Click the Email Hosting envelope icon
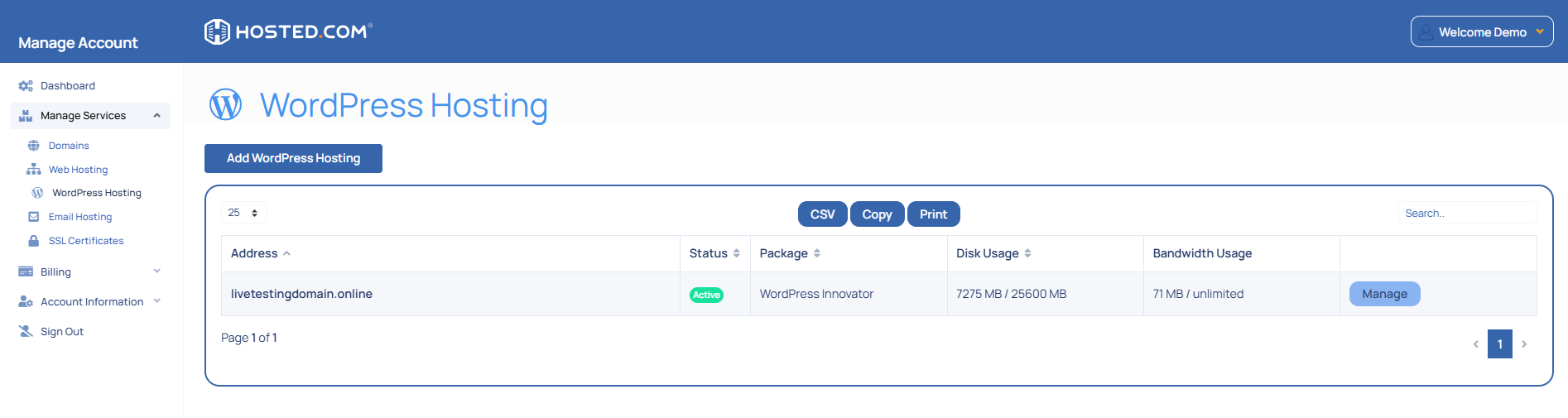The width and height of the screenshot is (1568, 418). 34,217
